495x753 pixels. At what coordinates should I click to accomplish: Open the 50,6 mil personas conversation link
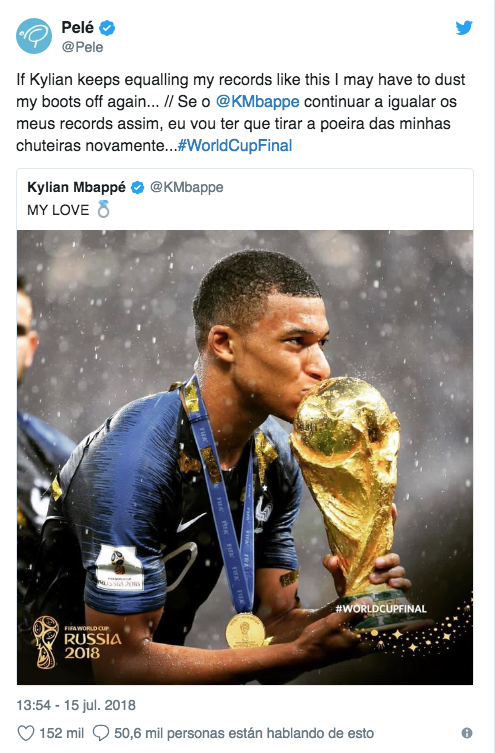tap(244, 733)
